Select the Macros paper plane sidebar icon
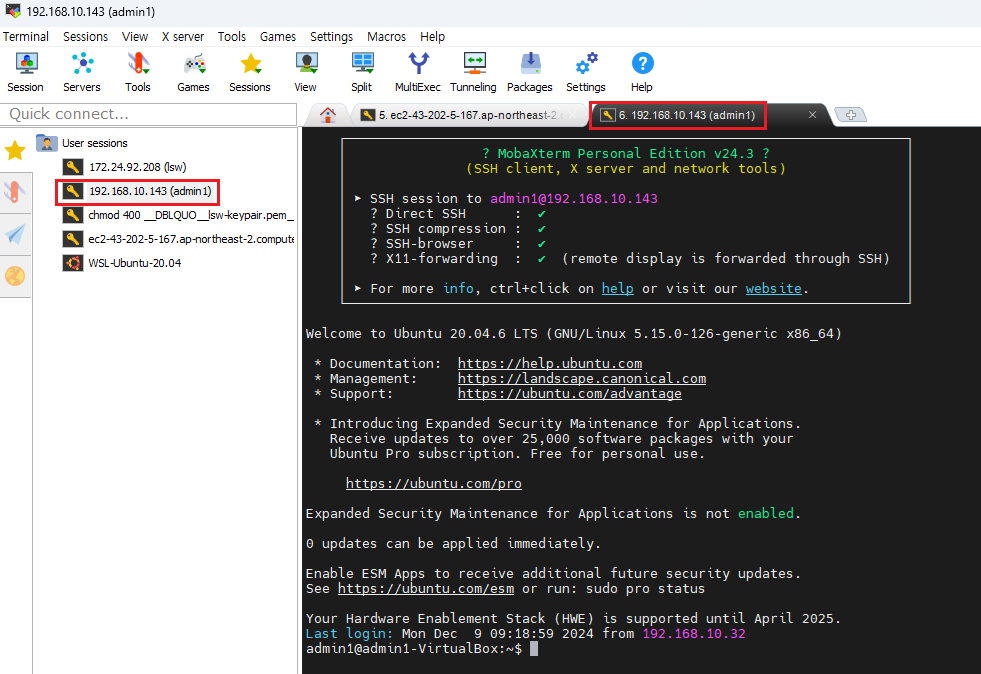The height and width of the screenshot is (674, 981). coord(15,234)
